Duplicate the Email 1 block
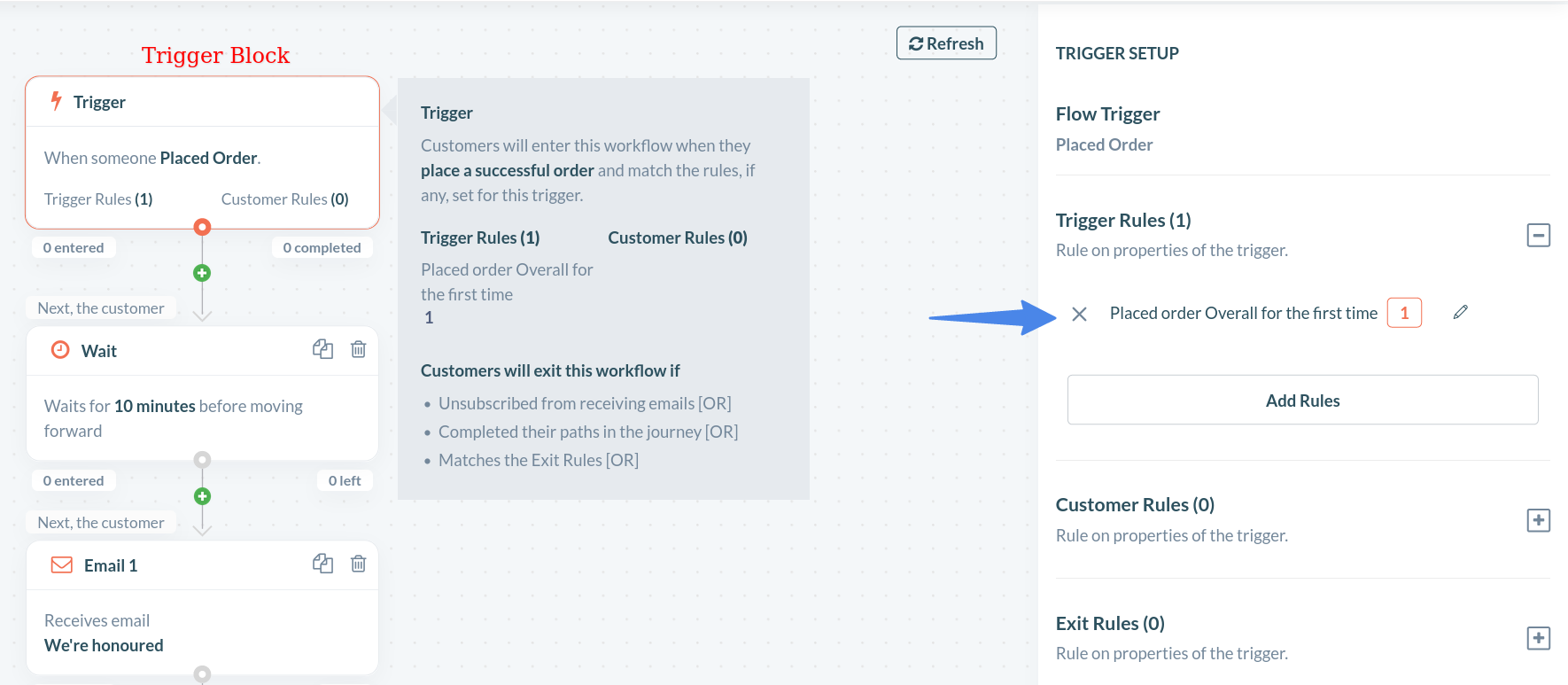 tap(322, 564)
